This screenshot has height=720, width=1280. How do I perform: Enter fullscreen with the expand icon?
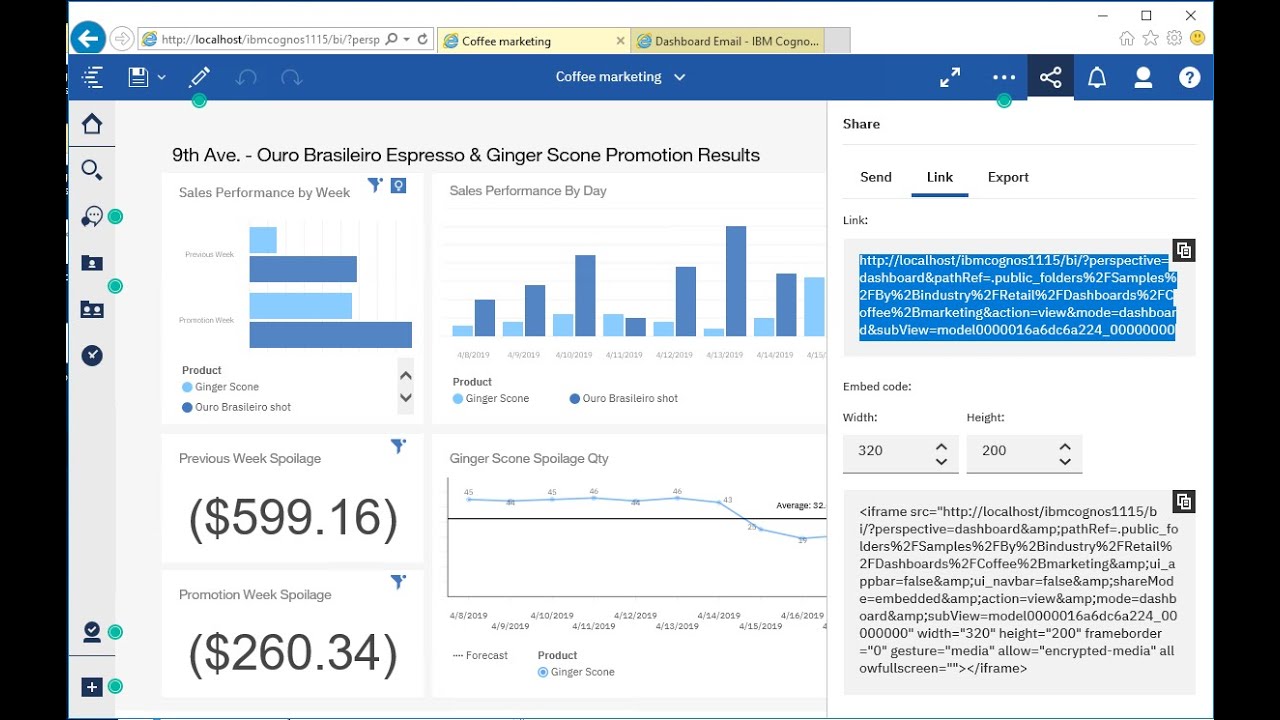pyautogui.click(x=950, y=77)
